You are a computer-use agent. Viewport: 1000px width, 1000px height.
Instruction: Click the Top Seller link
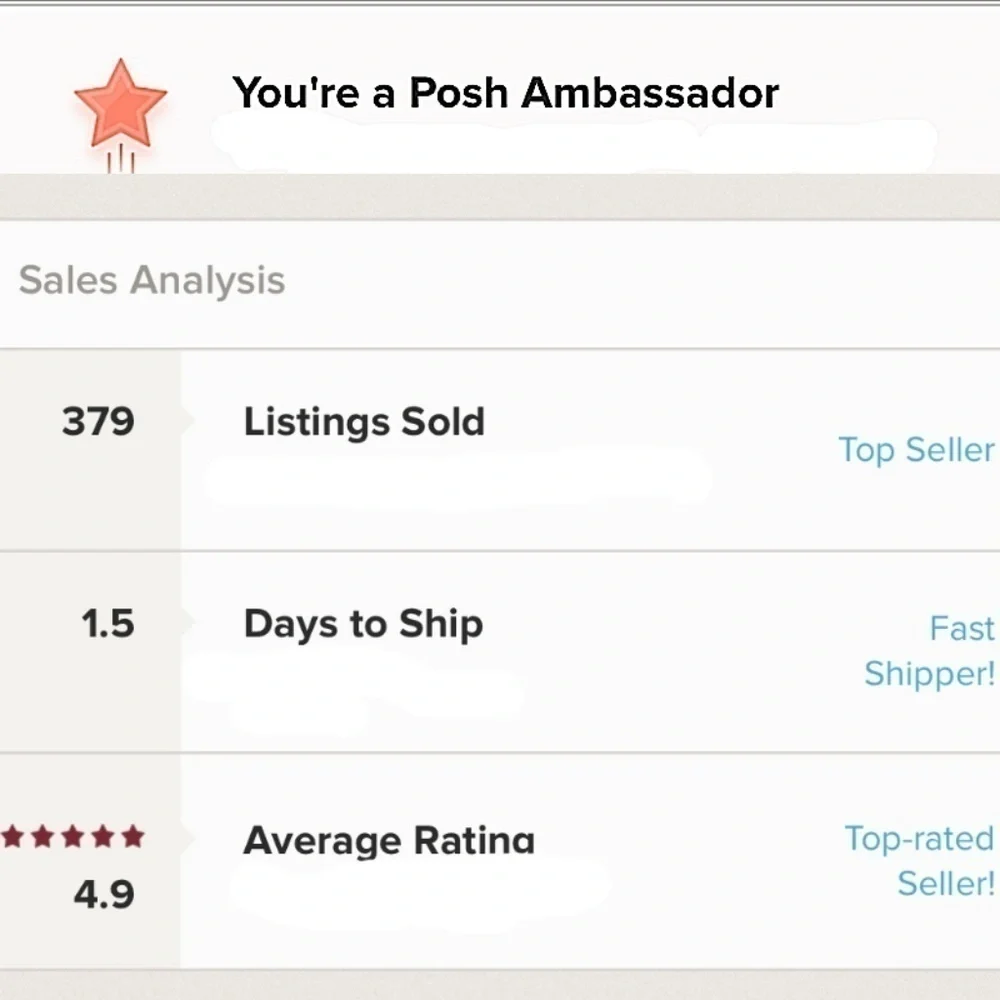pyautogui.click(x=916, y=450)
